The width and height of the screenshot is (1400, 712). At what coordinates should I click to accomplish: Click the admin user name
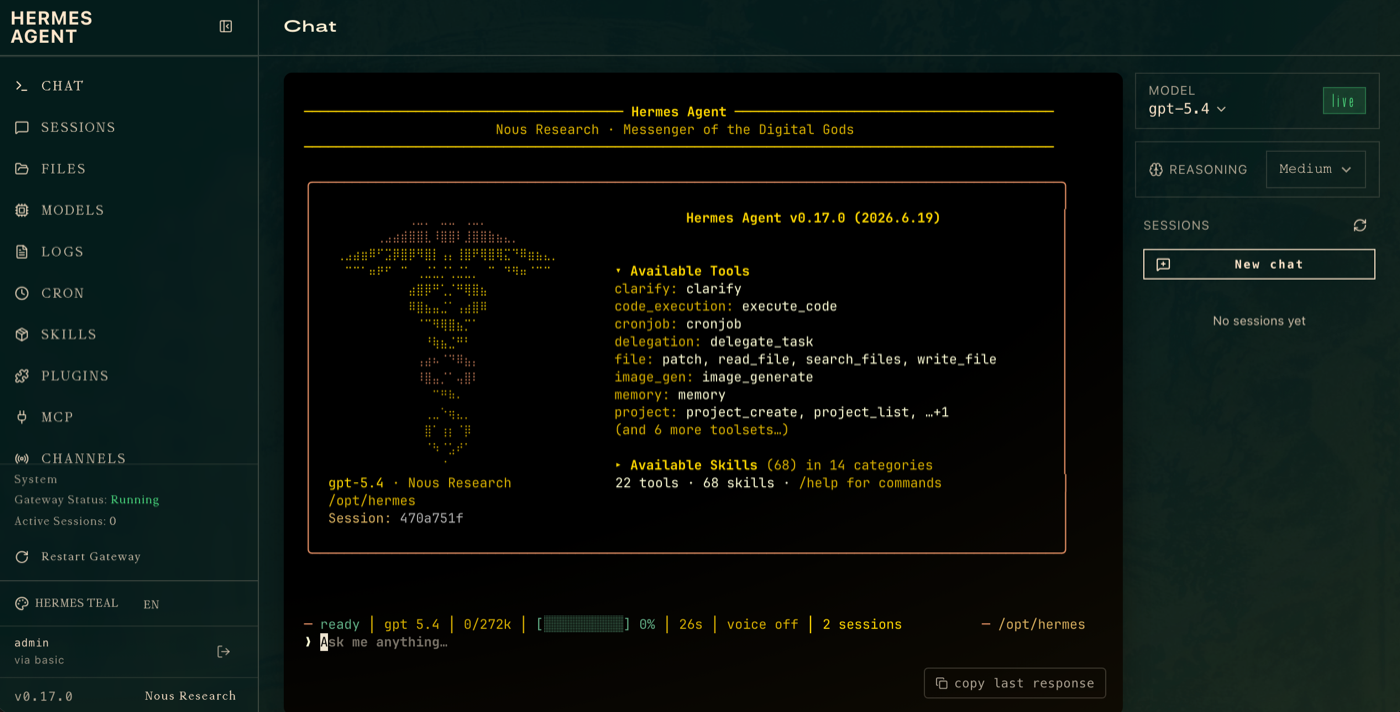32,643
